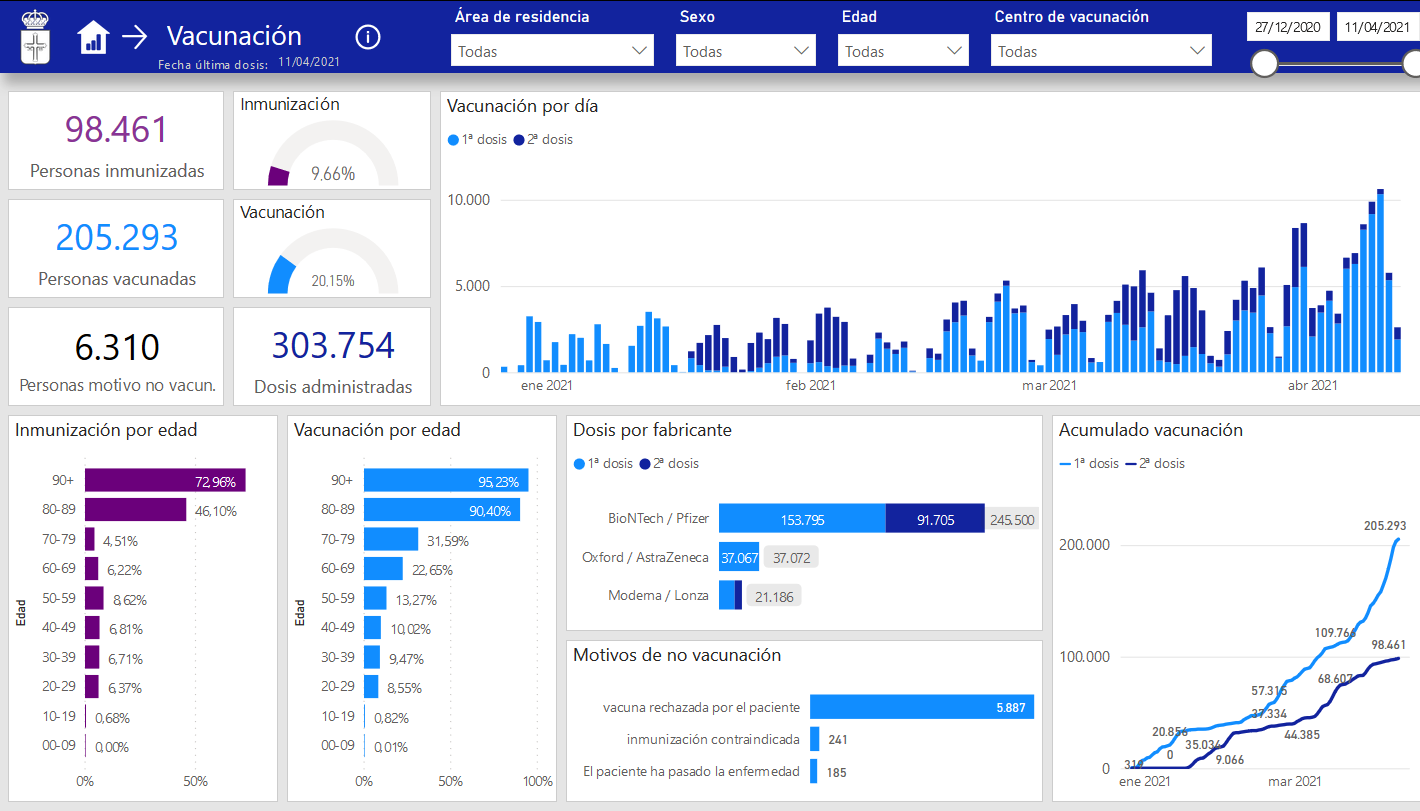Click the Acumulado vacunación title

(1151, 430)
